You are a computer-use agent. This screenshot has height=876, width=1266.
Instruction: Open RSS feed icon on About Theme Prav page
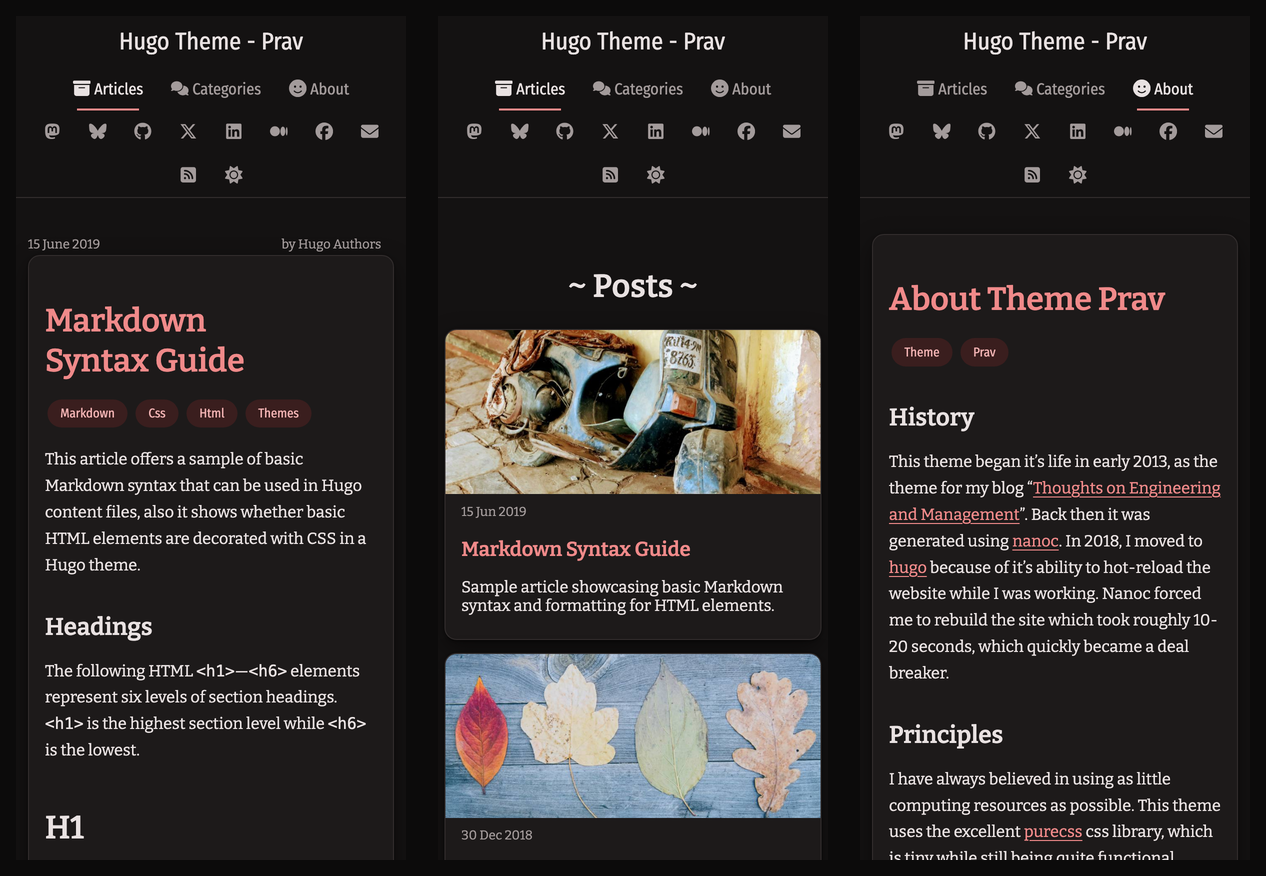pos(1032,175)
